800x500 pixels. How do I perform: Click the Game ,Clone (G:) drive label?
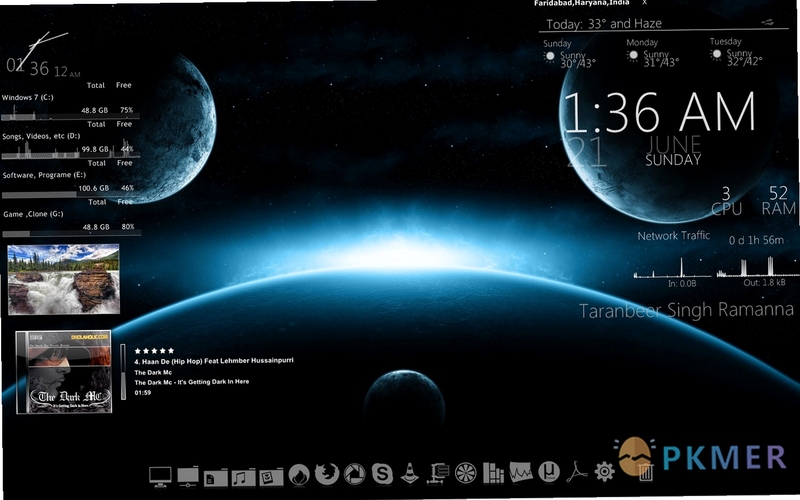coord(34,214)
